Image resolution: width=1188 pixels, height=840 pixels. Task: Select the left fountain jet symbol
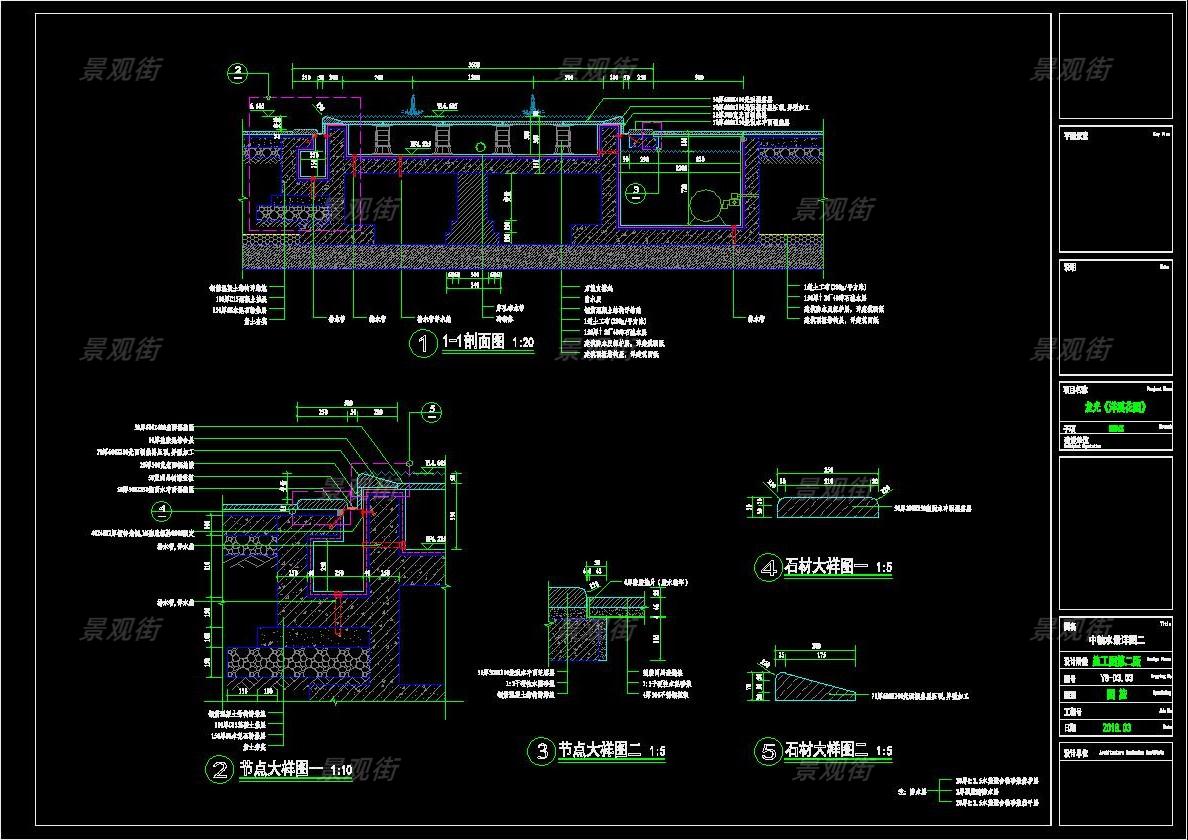click(x=412, y=103)
